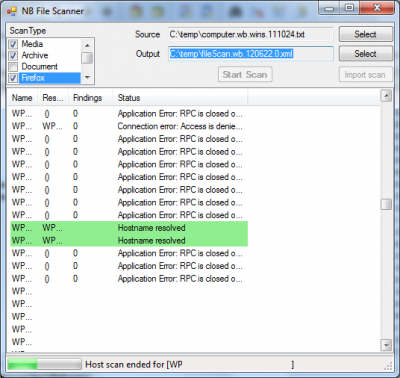Screen dimensions: 400x378
Task: Select the Connection error: Access is denied row
Action: click(129, 126)
